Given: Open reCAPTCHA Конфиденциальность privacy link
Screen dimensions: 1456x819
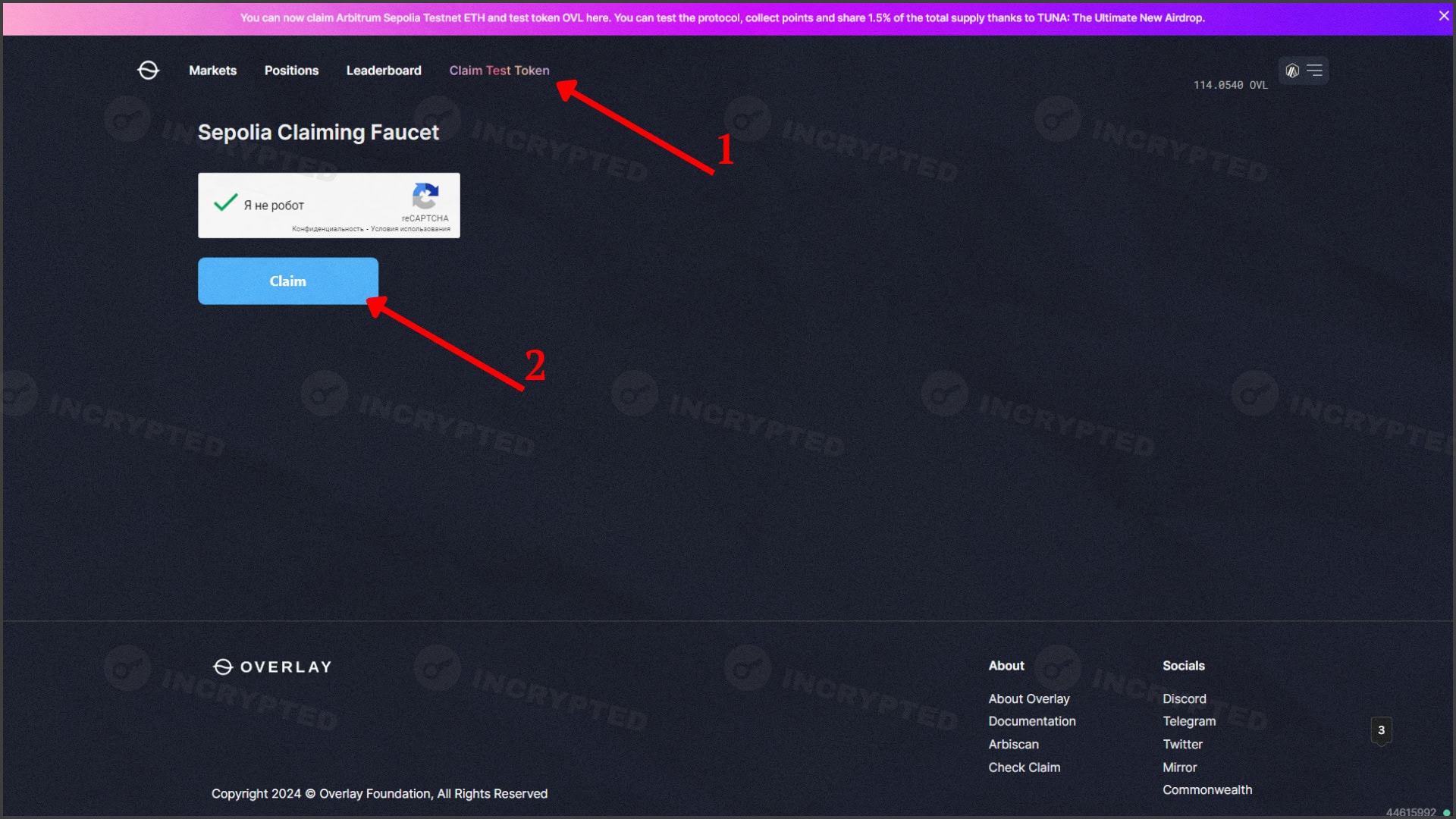Looking at the screenshot, I should 328,229.
